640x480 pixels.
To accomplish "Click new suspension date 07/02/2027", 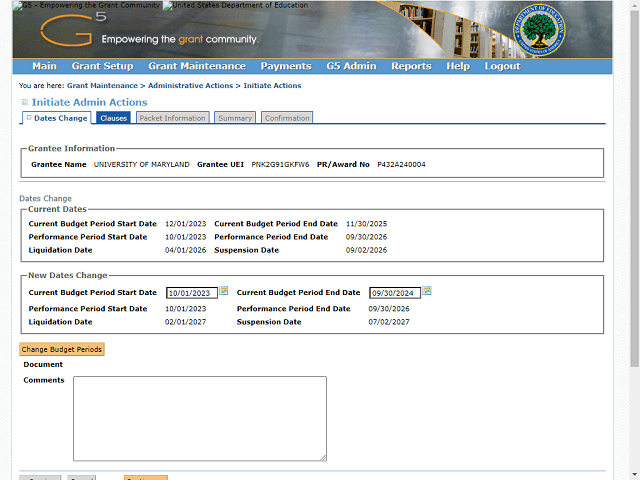I will (x=389, y=322).
